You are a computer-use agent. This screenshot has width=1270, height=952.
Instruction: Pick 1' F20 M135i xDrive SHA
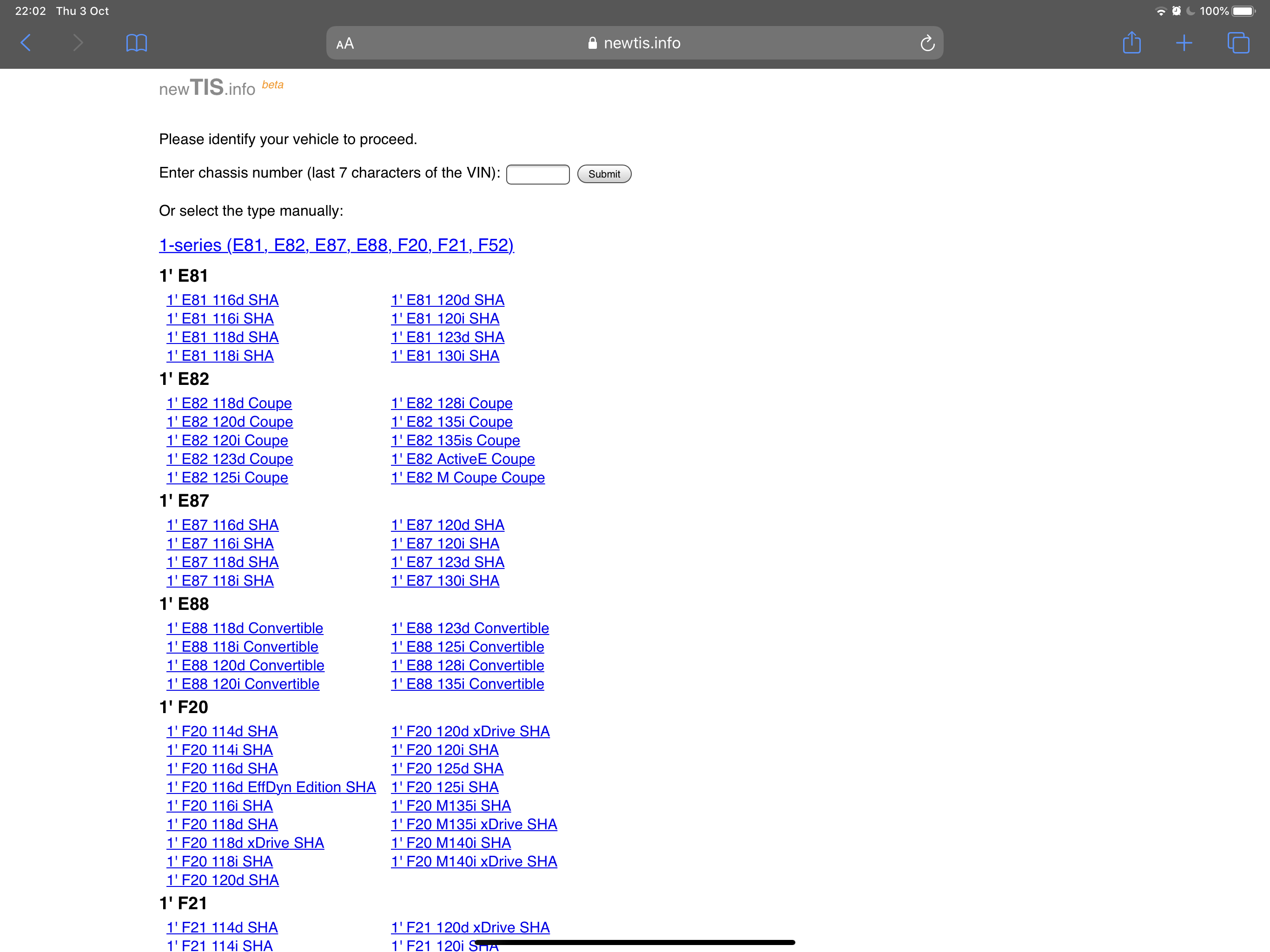[474, 825]
